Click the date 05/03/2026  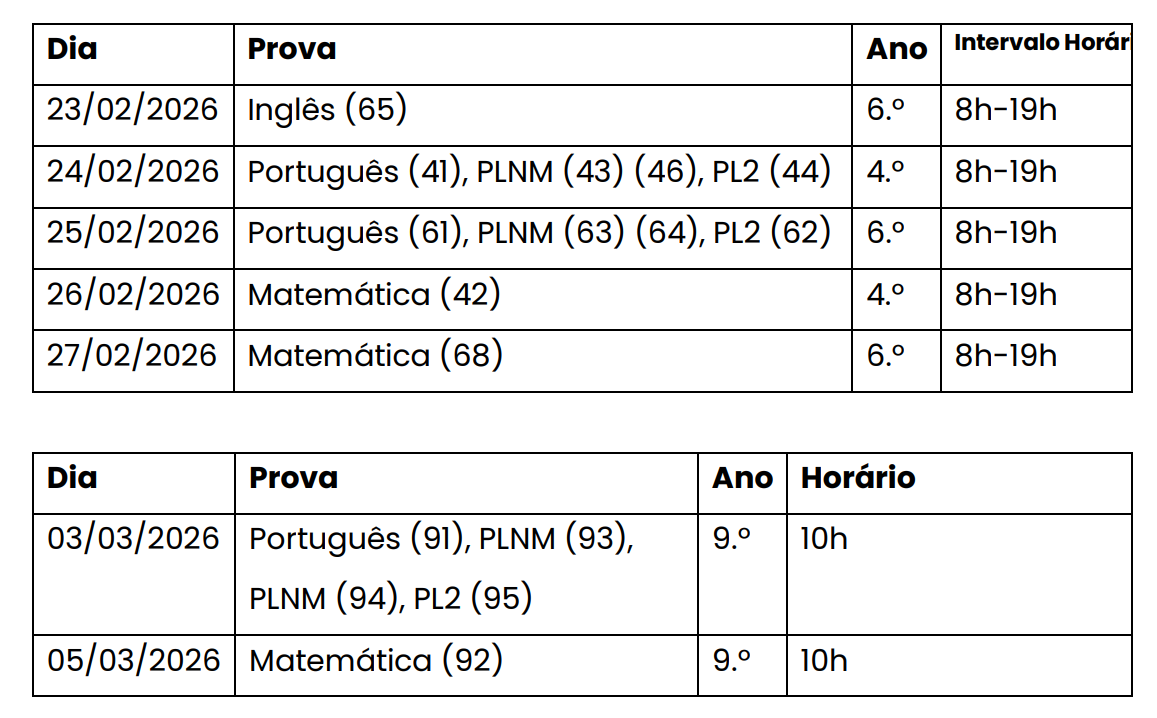[x=133, y=660]
